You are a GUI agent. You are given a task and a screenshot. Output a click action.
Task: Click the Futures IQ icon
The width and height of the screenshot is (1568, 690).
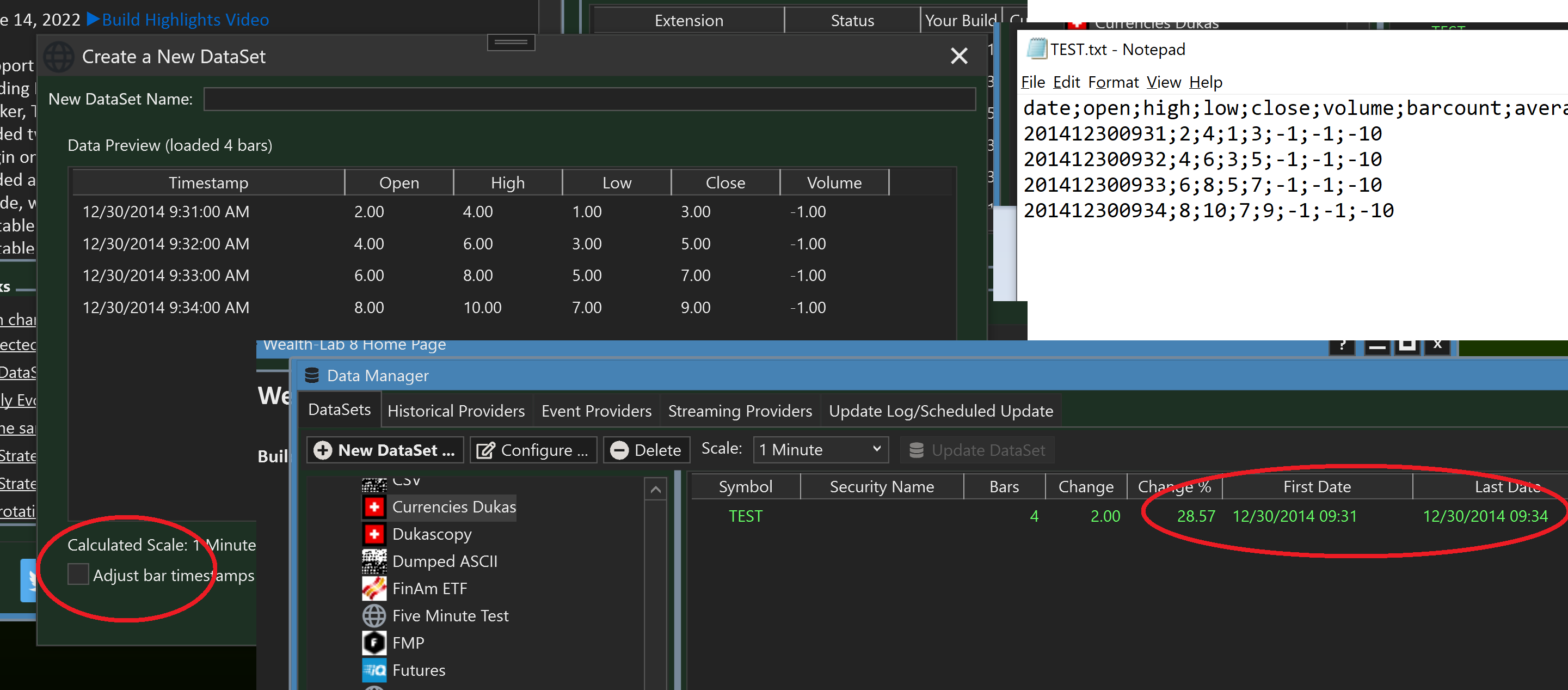(x=374, y=670)
